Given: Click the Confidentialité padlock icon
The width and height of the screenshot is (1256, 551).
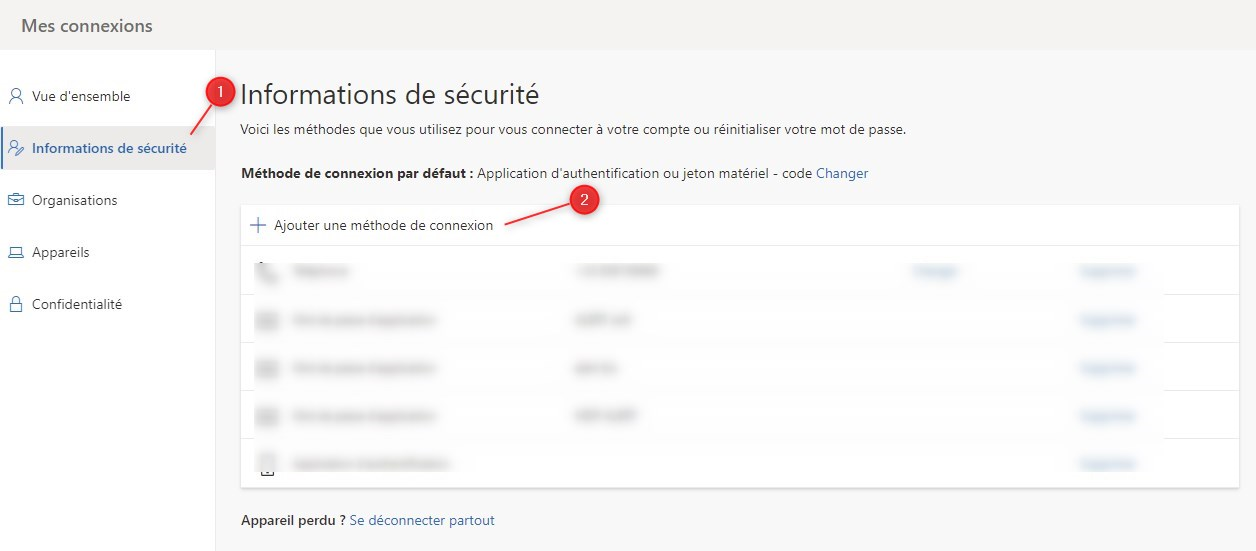Looking at the screenshot, I should 15,305.
